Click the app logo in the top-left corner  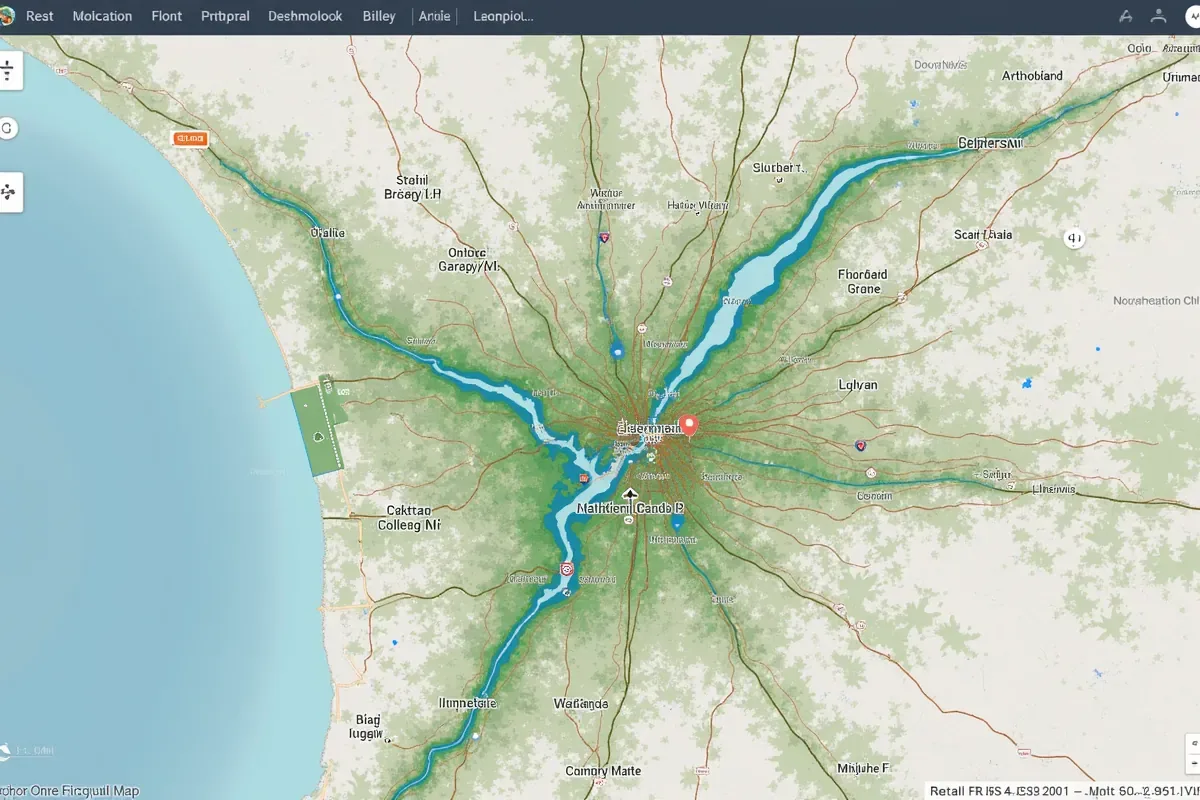7,16
